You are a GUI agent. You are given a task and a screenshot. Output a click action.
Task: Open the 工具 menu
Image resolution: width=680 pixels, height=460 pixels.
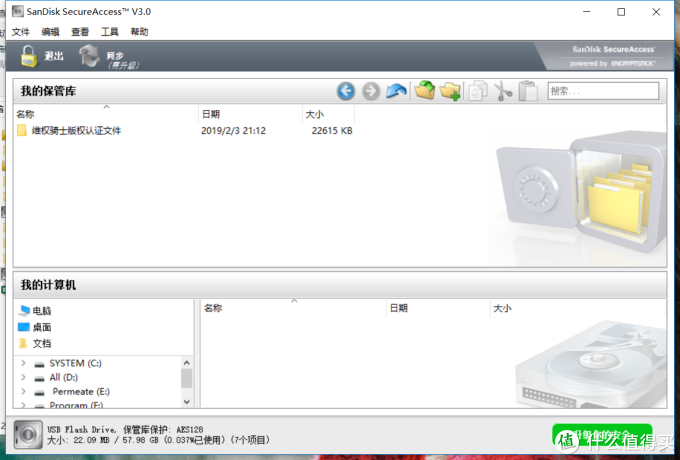109,32
